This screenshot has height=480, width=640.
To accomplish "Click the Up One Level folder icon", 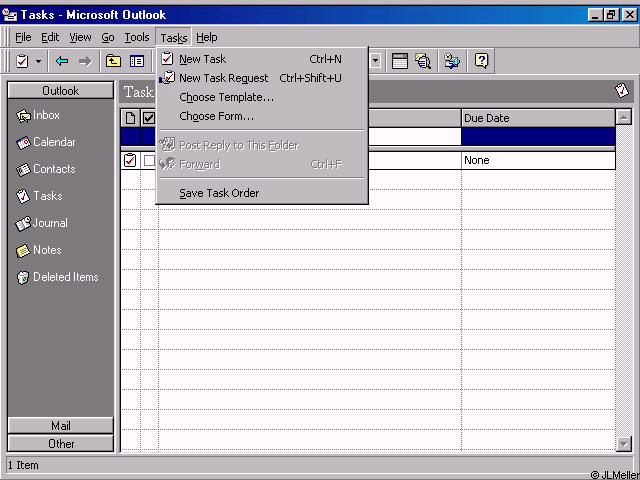I will pyautogui.click(x=113, y=62).
